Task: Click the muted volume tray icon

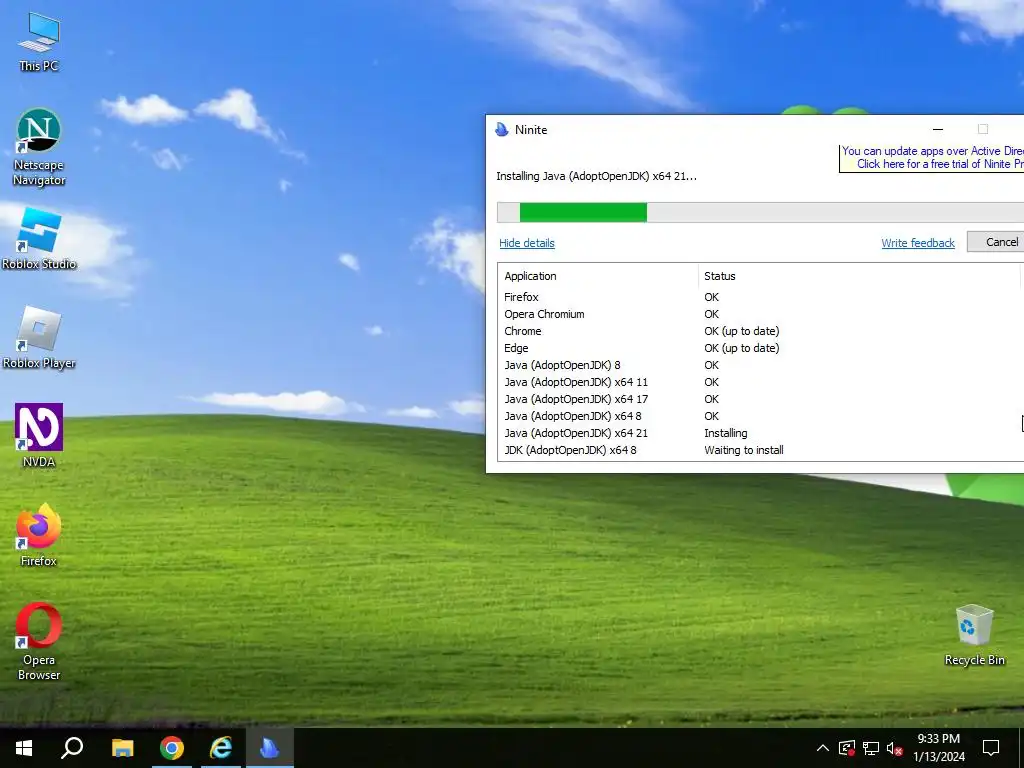Action: [x=894, y=748]
